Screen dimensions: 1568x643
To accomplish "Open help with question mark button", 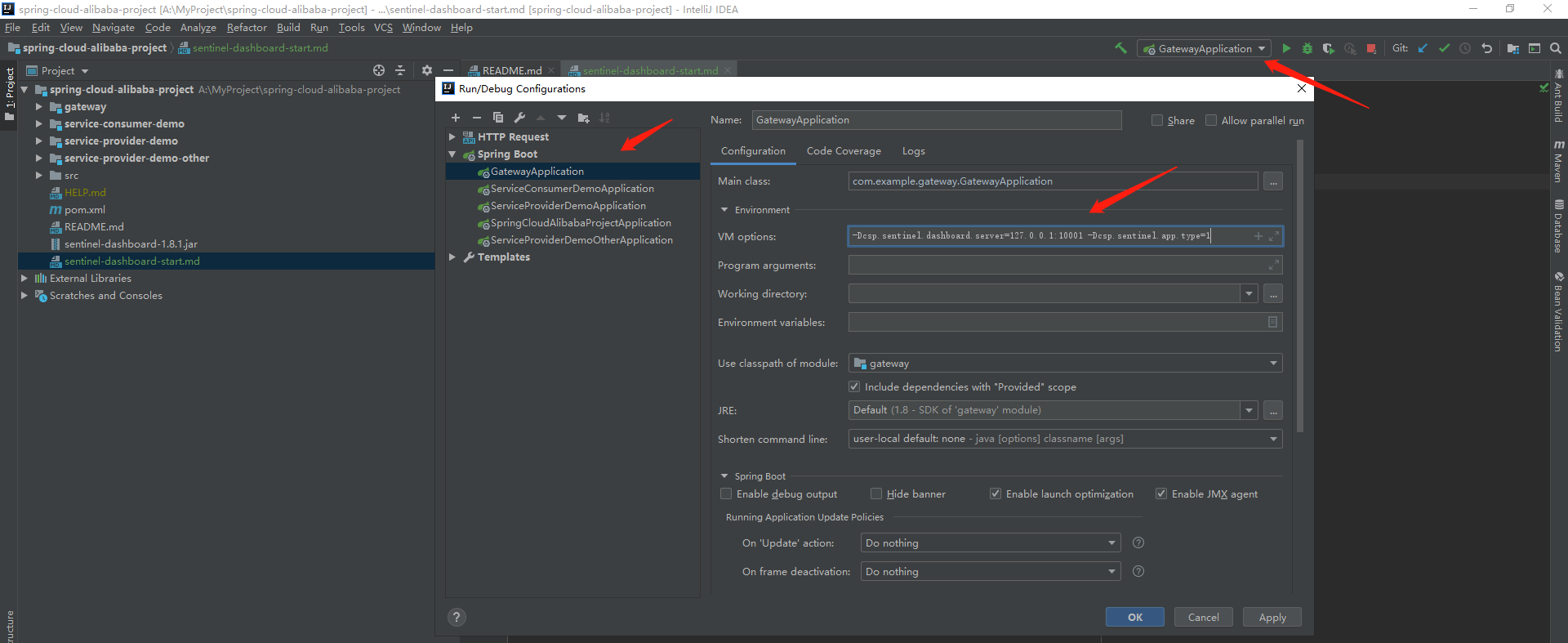I will coord(457,617).
